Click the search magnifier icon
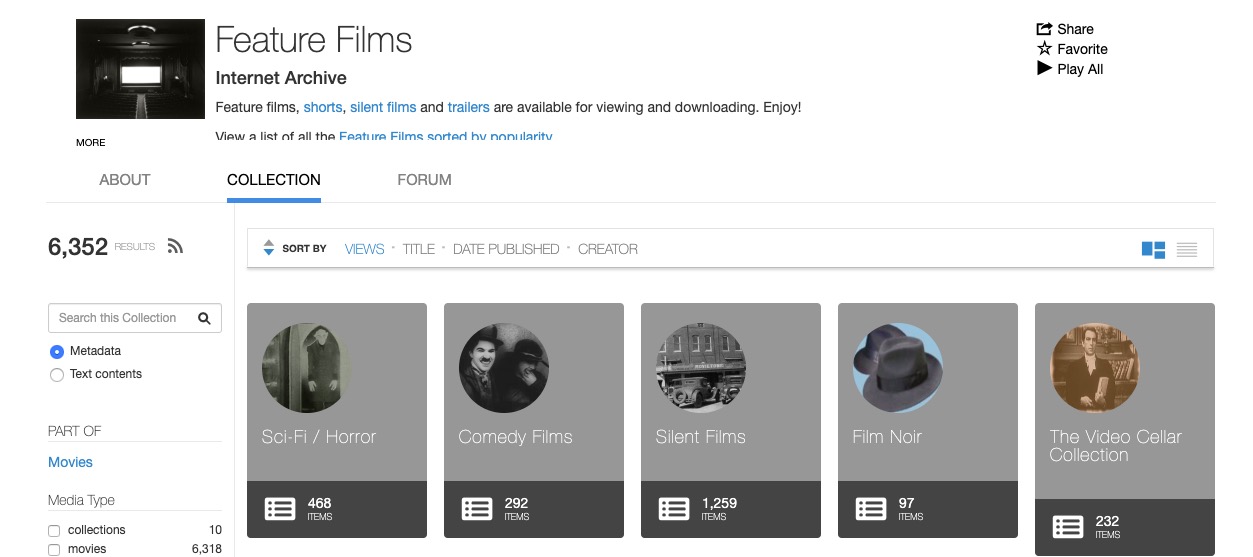1253x557 pixels. (204, 318)
